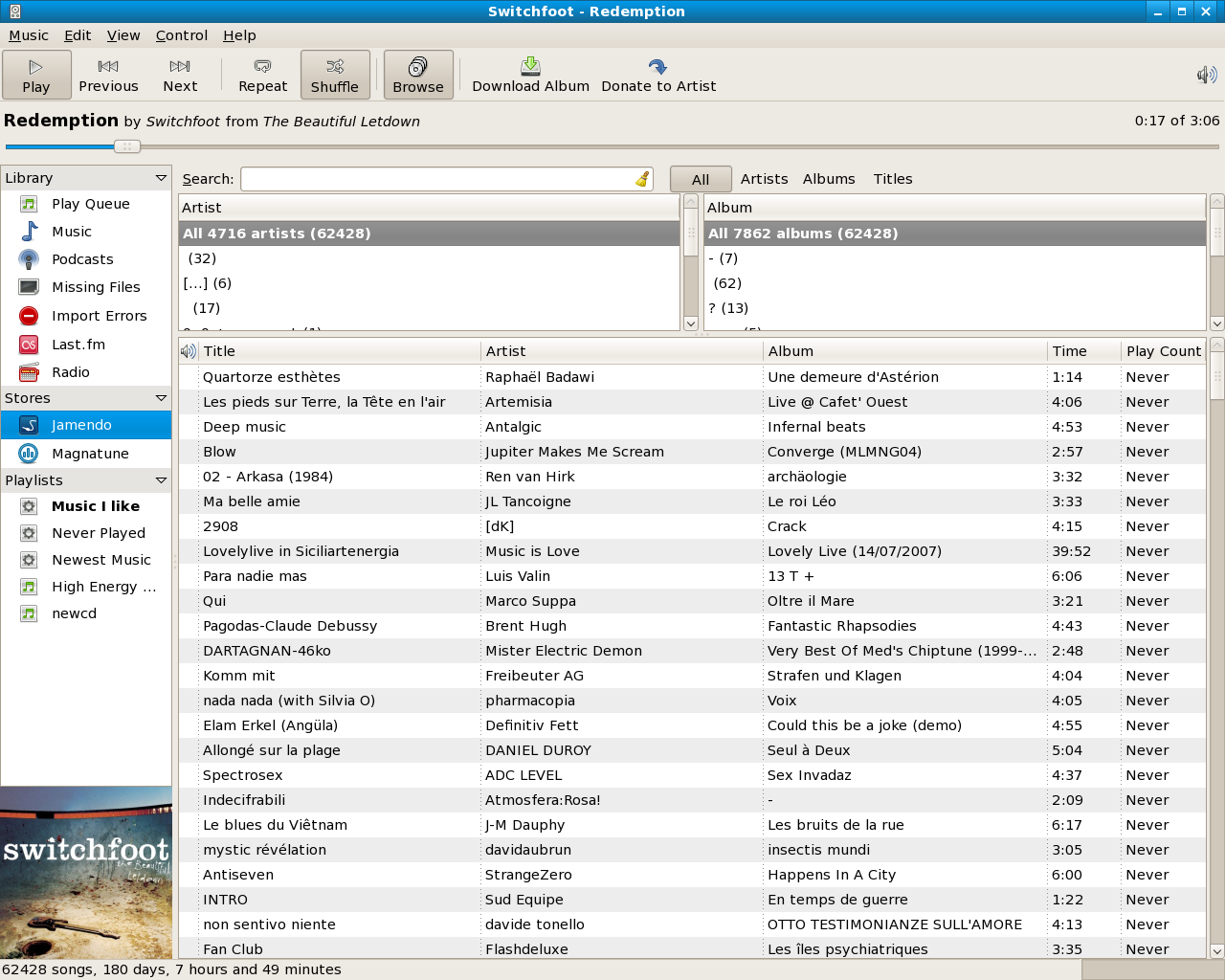This screenshot has height=980, width=1225.
Task: Select track DARTAGNAN-46ko
Action: [267, 651]
